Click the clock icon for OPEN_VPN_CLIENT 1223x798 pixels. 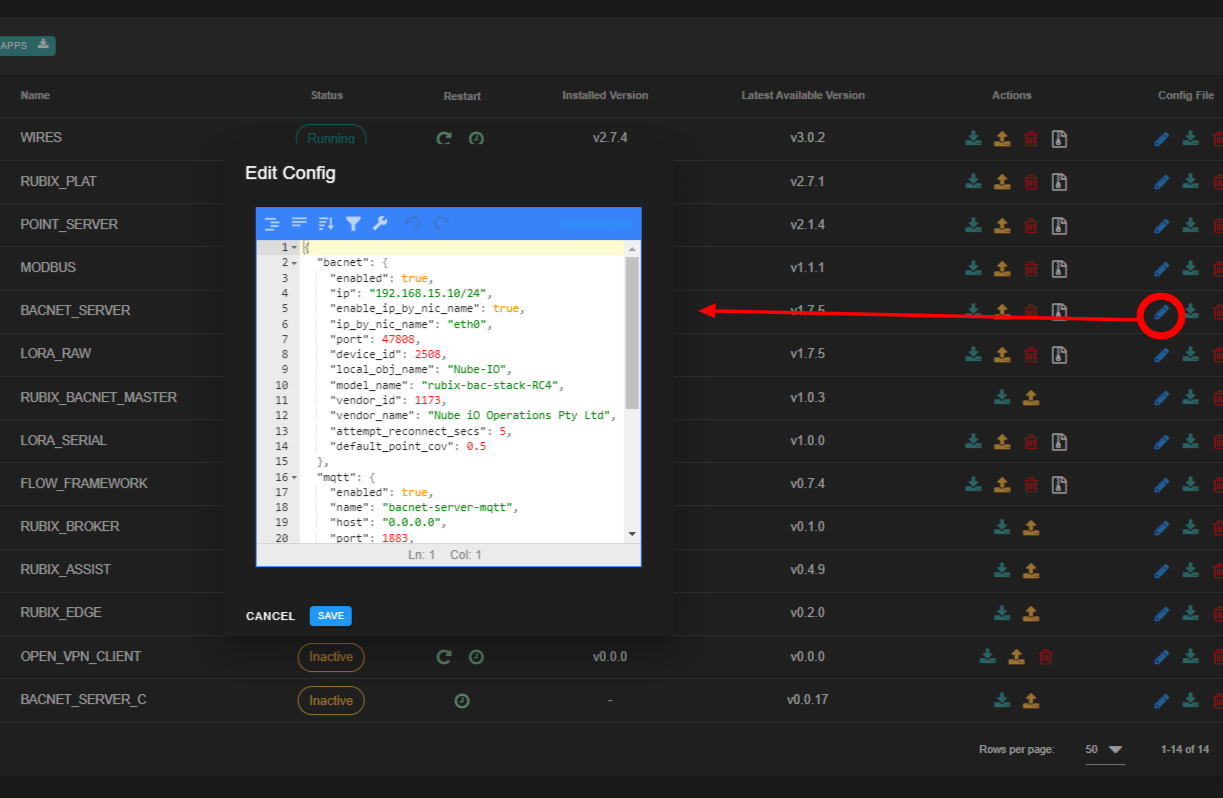point(476,657)
